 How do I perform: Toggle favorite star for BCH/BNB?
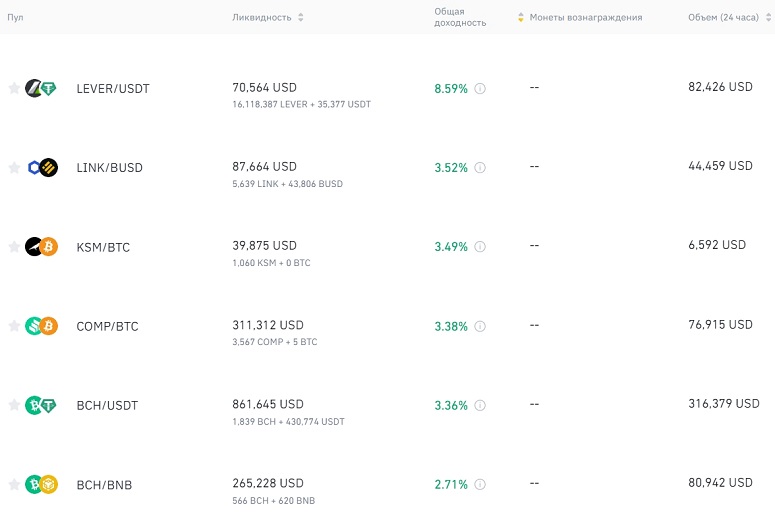tap(14, 484)
